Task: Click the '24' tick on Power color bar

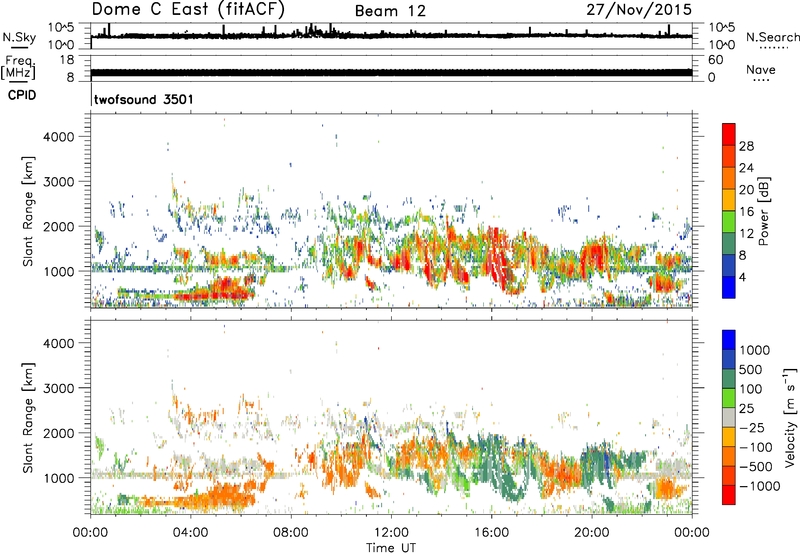Action: (746, 168)
